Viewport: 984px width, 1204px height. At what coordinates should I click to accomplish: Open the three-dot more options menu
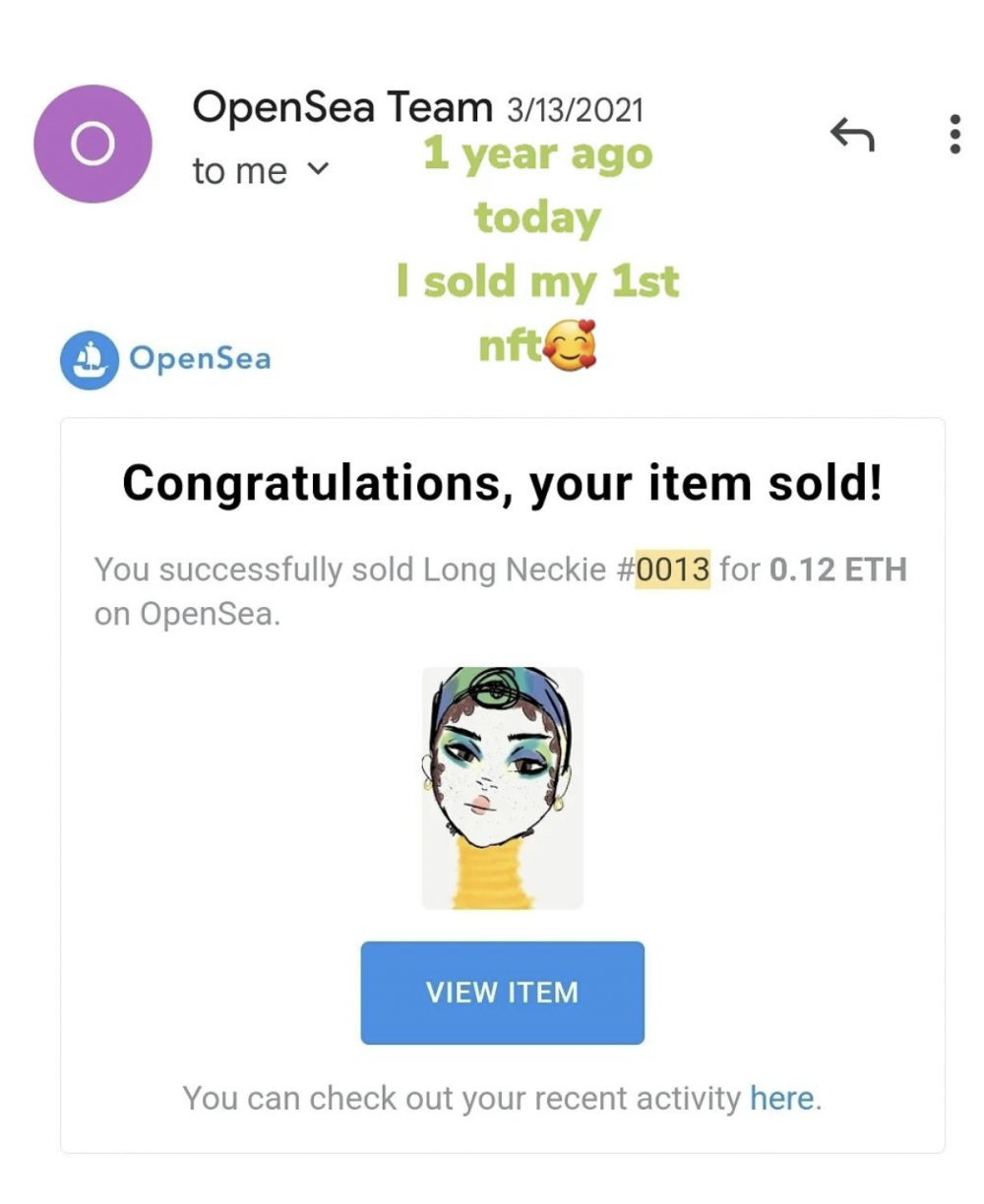click(954, 134)
